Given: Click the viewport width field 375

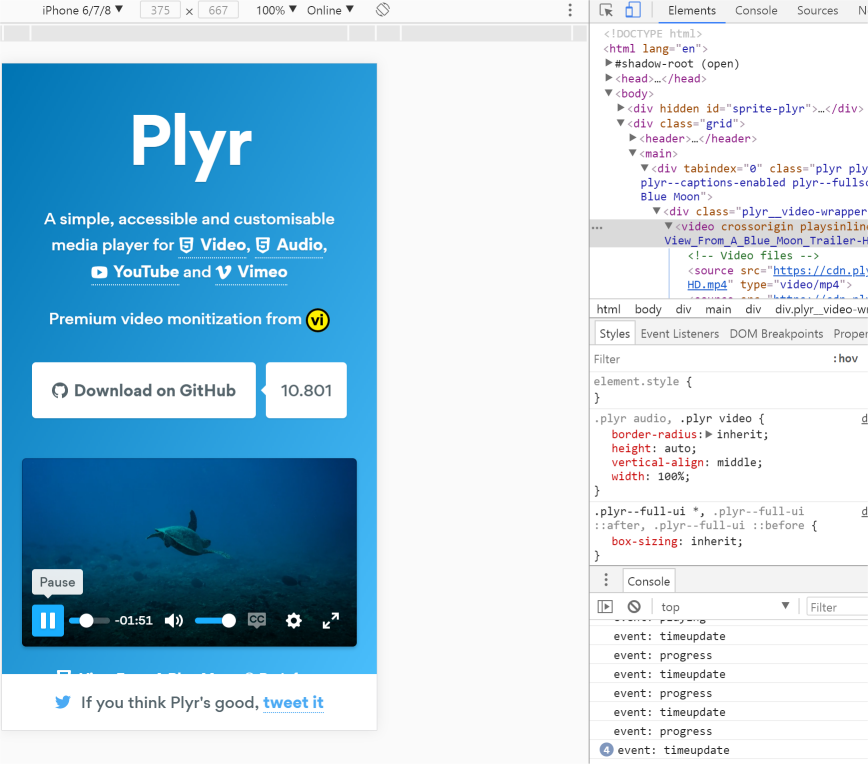Looking at the screenshot, I should point(160,10).
